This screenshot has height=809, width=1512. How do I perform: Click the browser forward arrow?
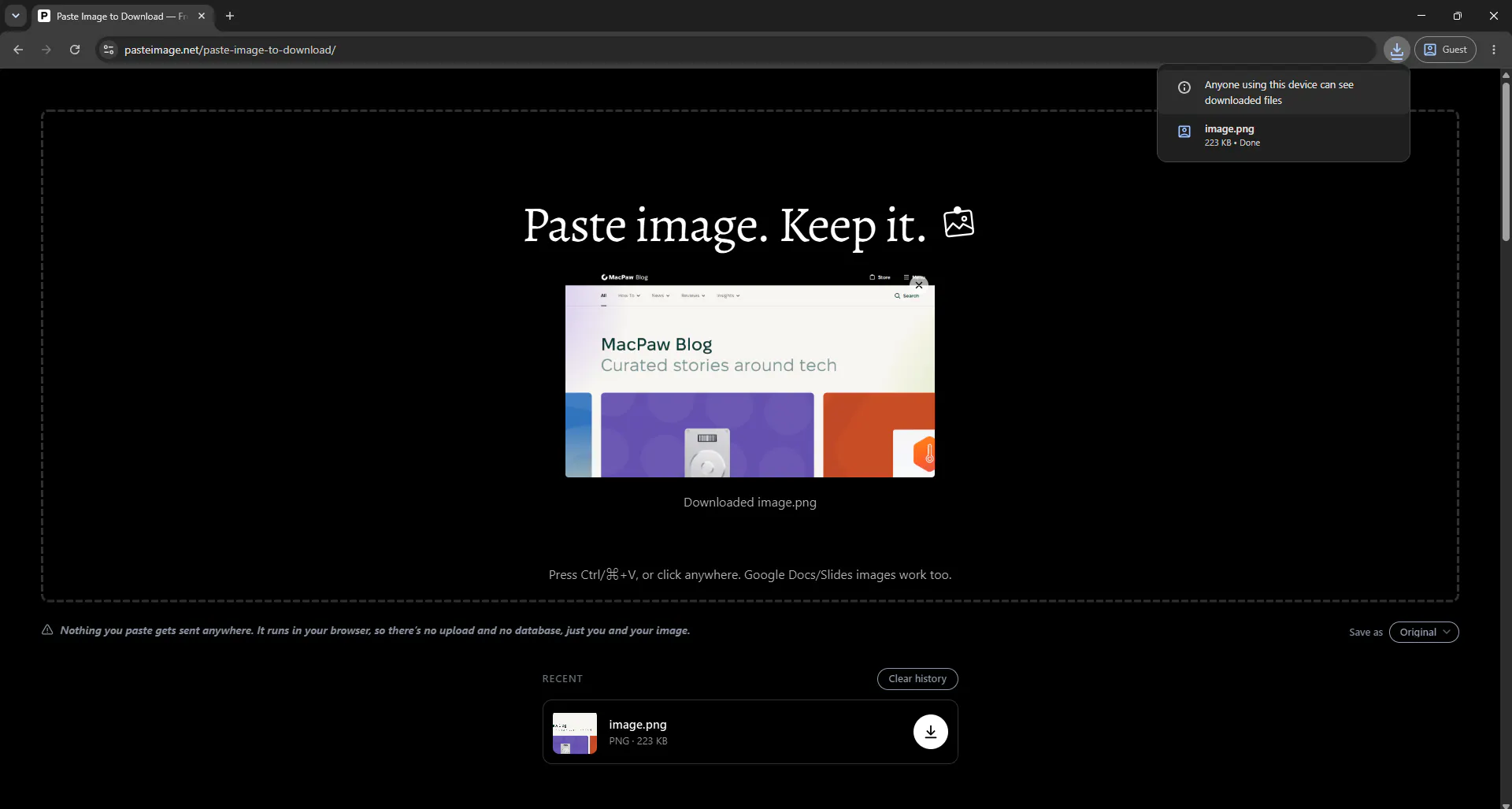[46, 50]
